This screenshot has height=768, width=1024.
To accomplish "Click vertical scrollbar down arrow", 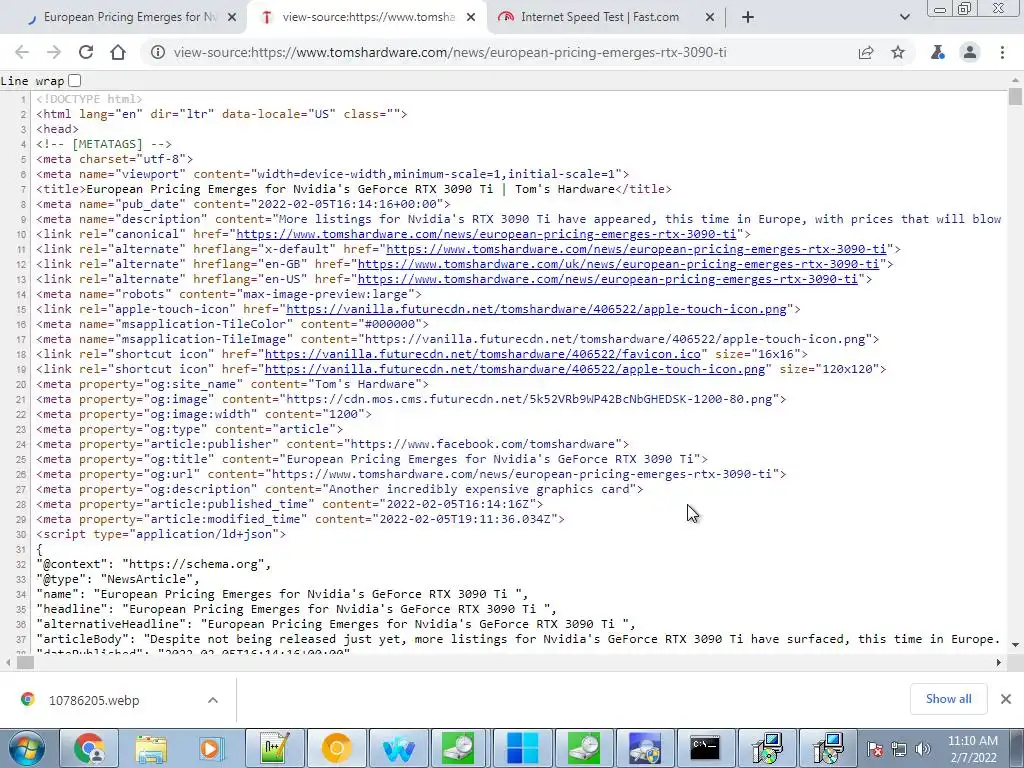I will (1015, 645).
